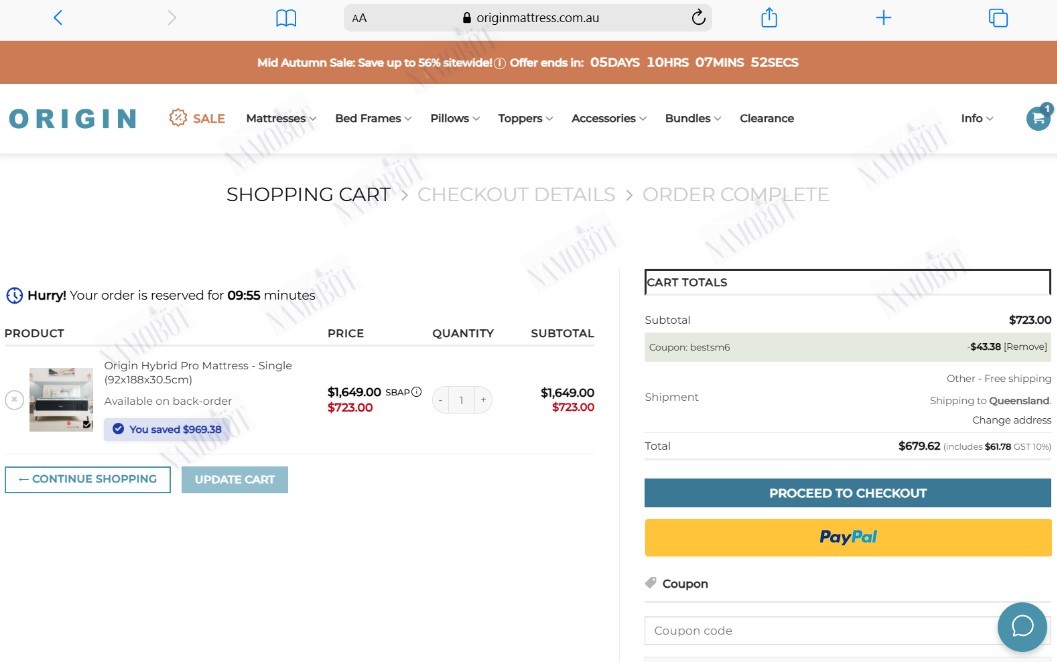Click the clock icon beside Hurry!
Screen dimensions: 1057x662
14,295
